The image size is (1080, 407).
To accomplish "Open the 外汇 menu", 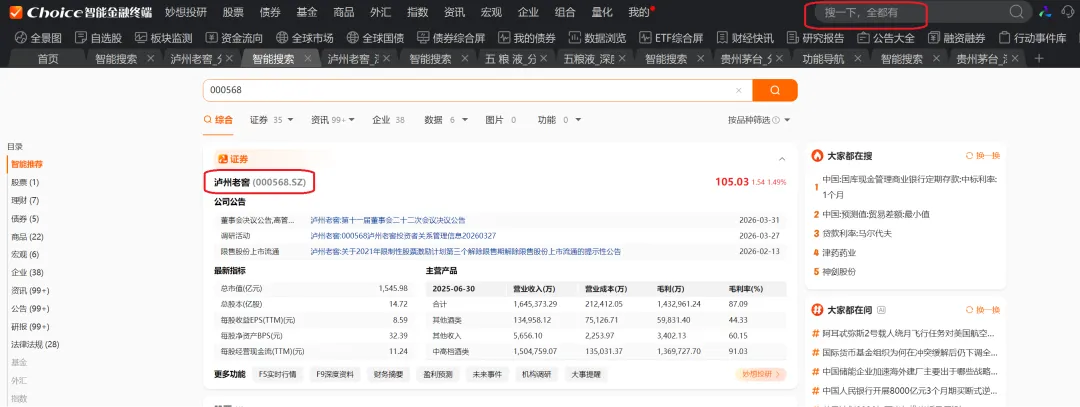I will point(380,12).
